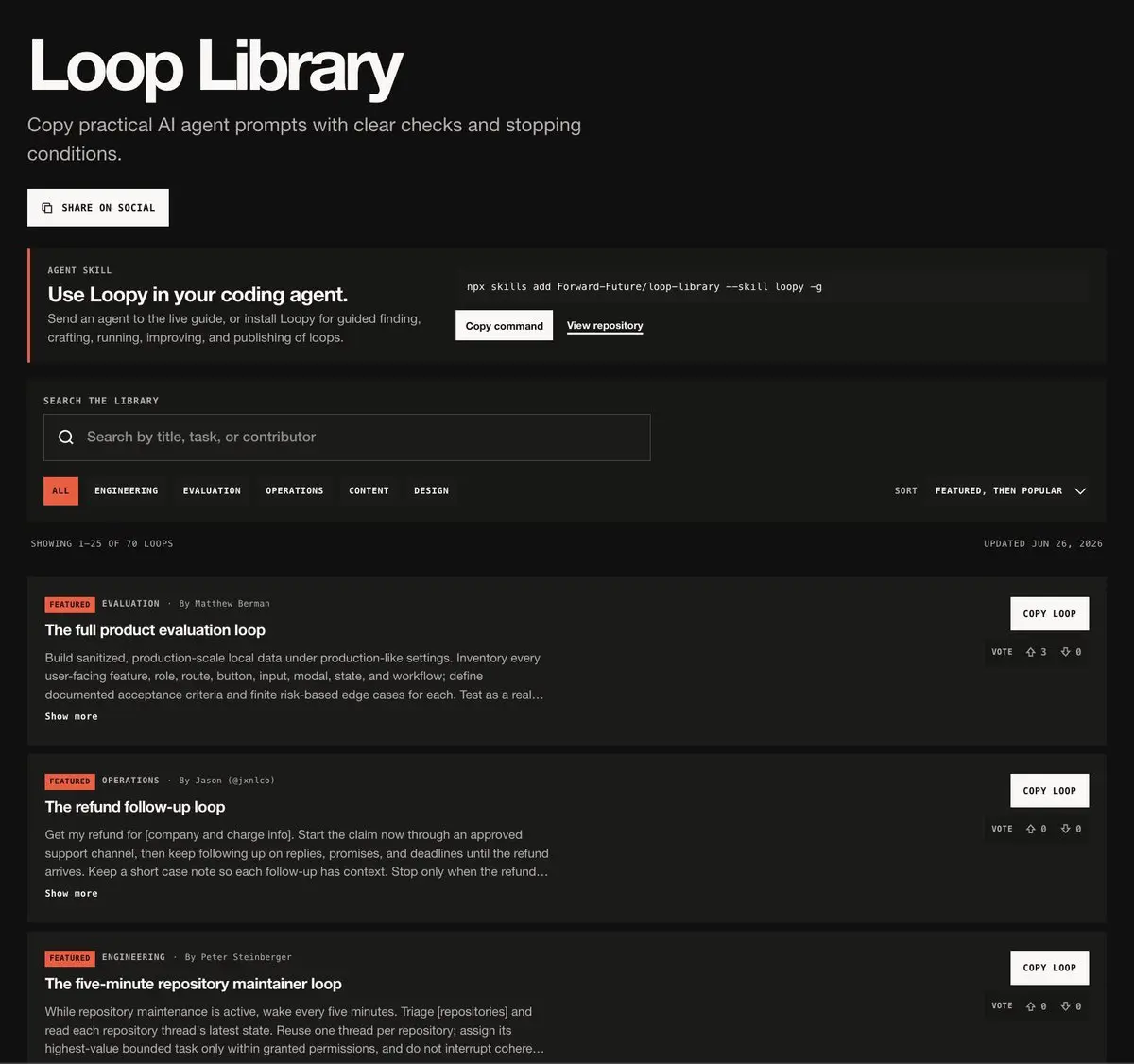Copy loop for five-minute repository maintainer
The height and width of the screenshot is (1064, 1134).
1050,968
